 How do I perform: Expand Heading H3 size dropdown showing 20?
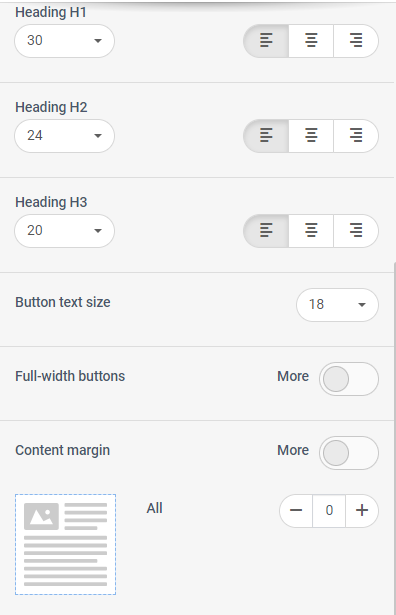point(64,231)
